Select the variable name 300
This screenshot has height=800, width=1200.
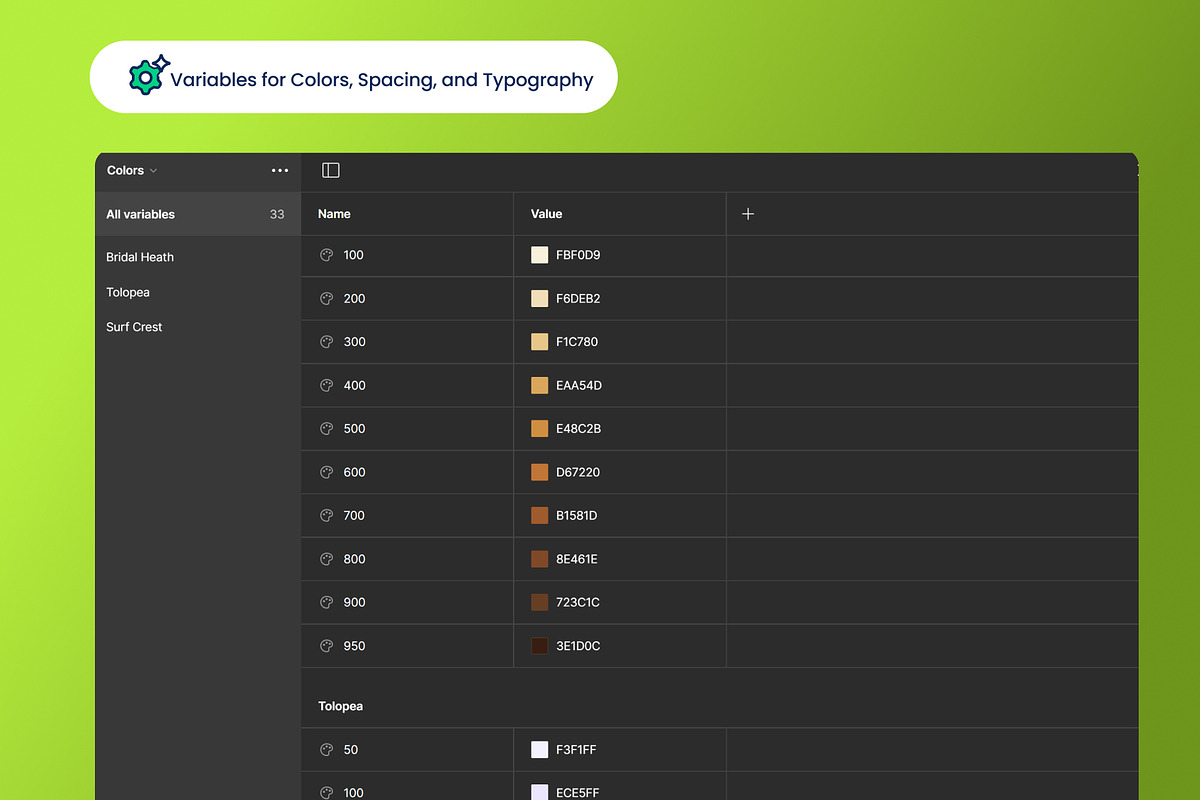click(355, 342)
